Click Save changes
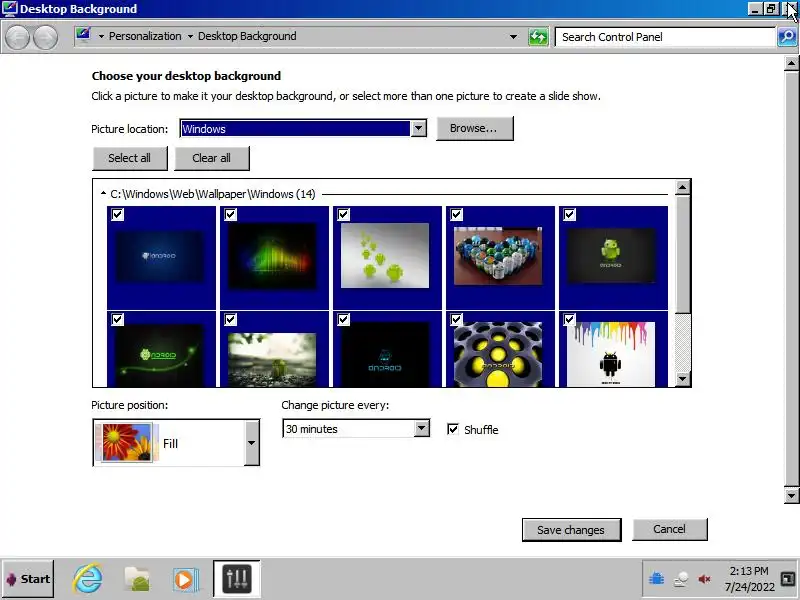 [x=571, y=530]
